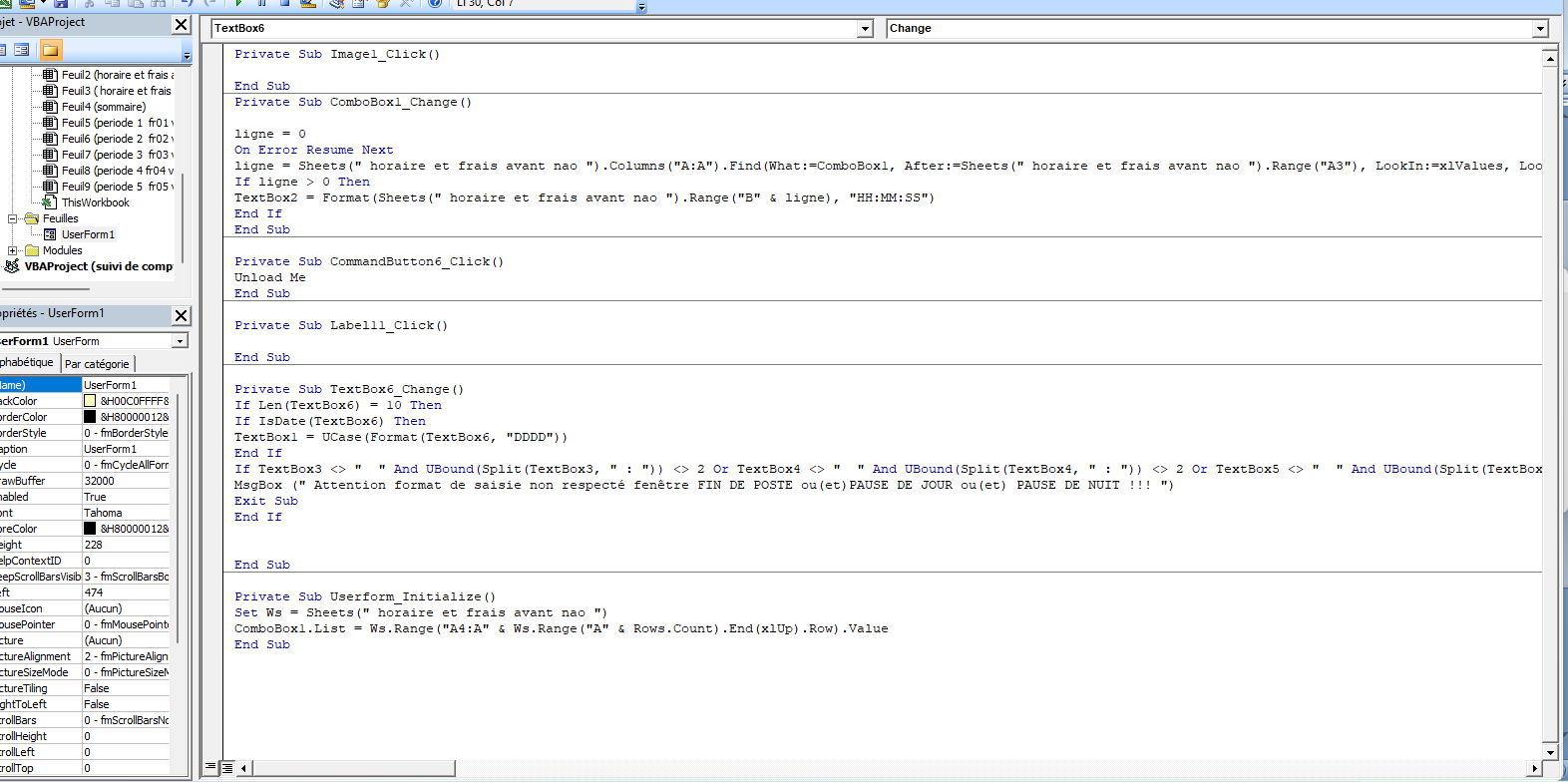Select the Alphabétique properties tab
This screenshot has height=782, width=1568.
[27, 363]
